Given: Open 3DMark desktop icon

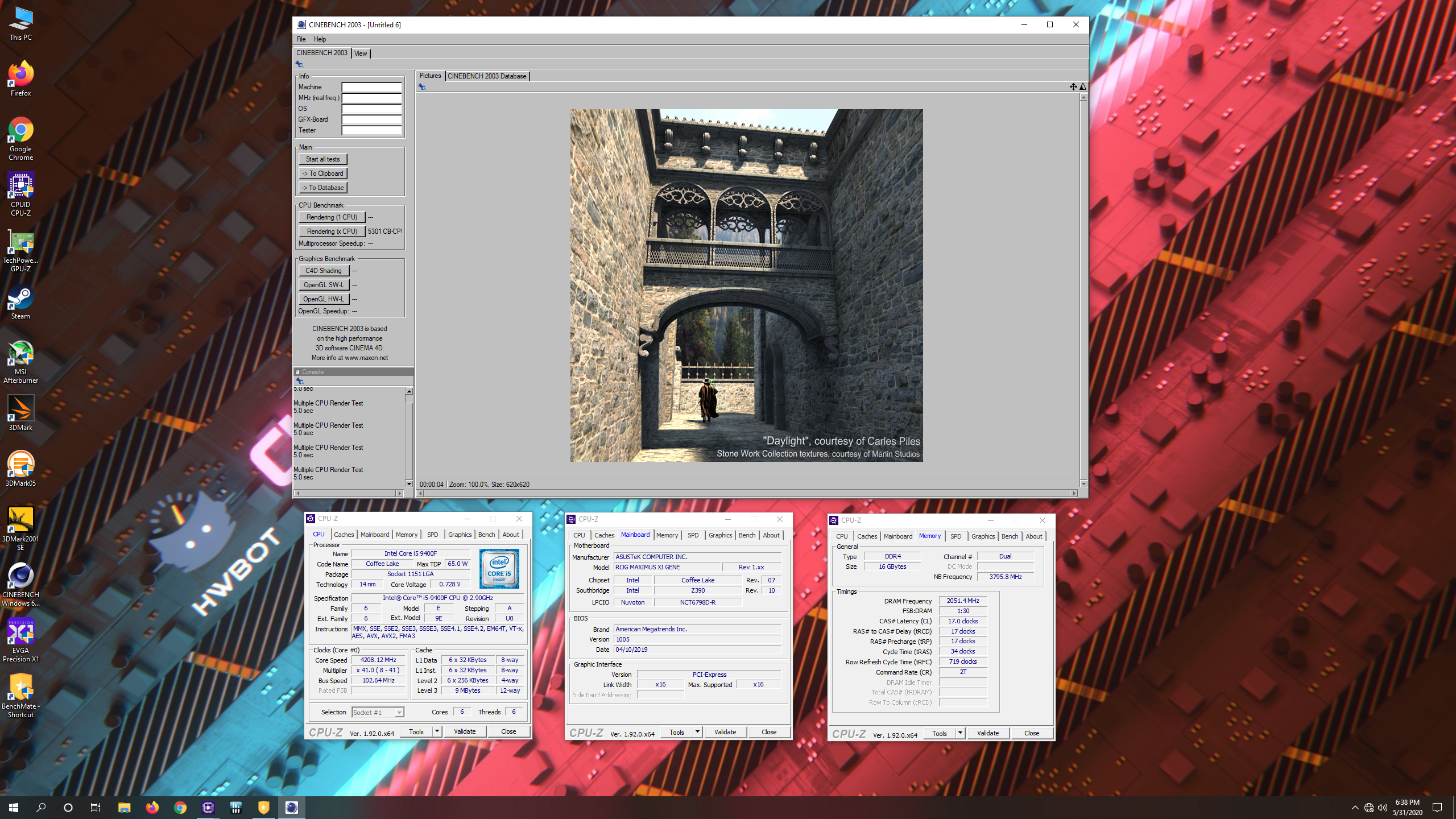Looking at the screenshot, I should click(20, 413).
